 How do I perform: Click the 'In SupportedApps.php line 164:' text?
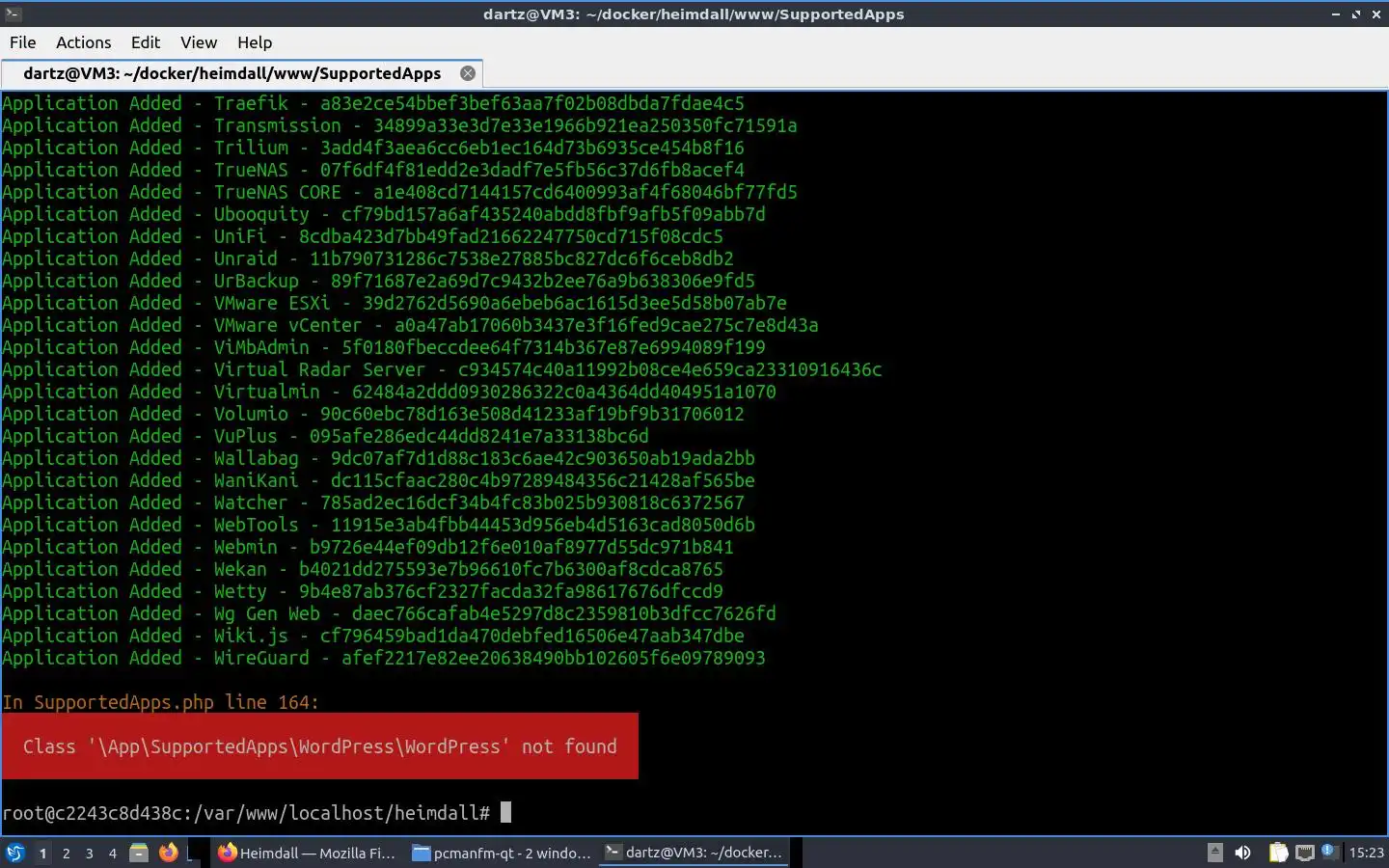tap(160, 702)
